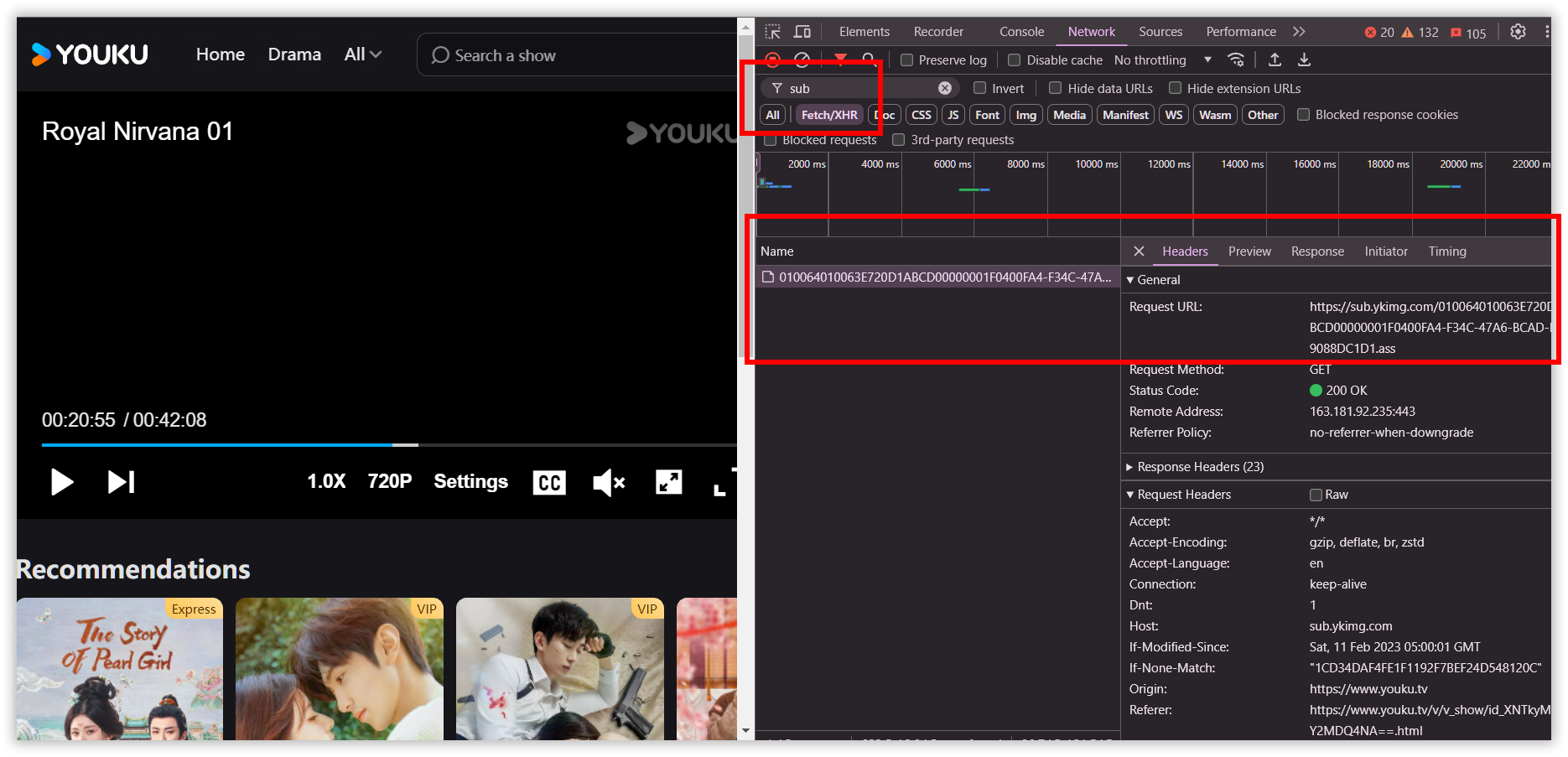Check Hide extension URLs
This screenshot has height=757, width=1568.
pyautogui.click(x=1175, y=88)
